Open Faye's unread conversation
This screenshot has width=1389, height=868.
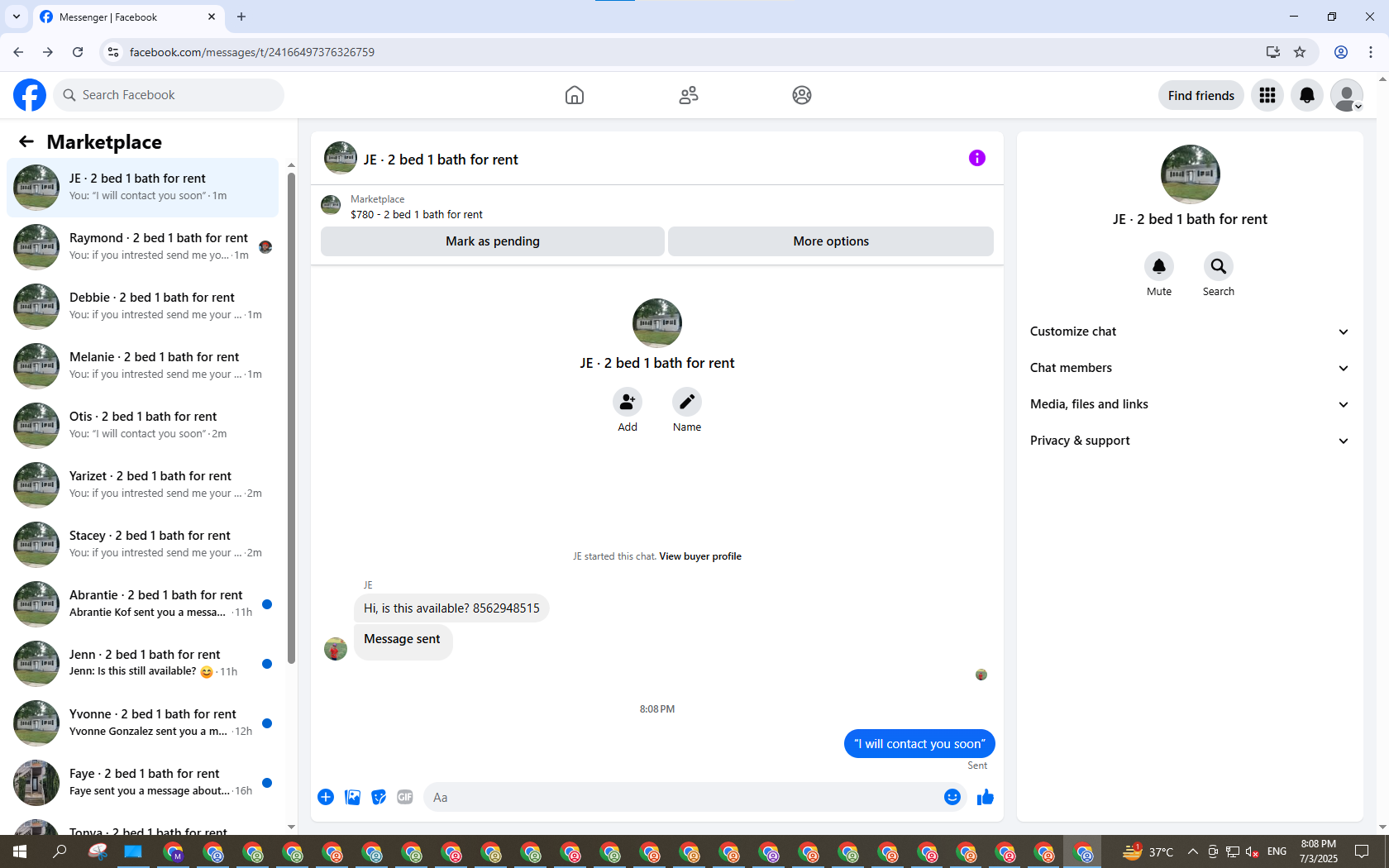coord(143,782)
